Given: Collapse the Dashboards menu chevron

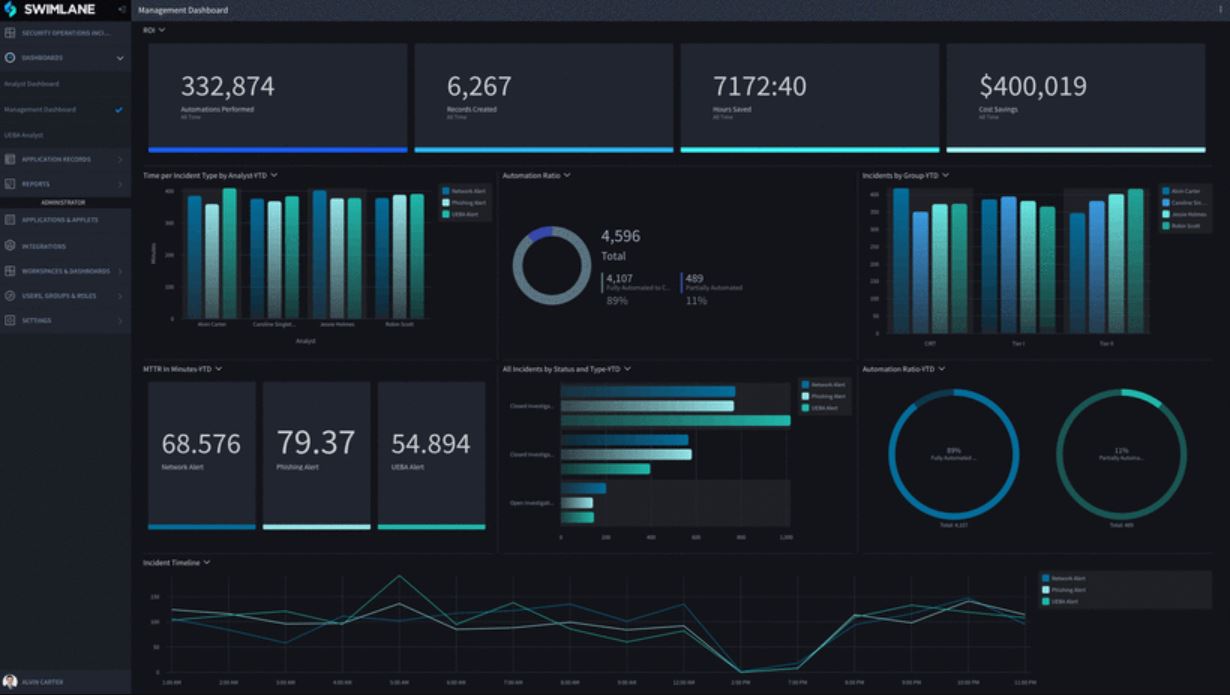Looking at the screenshot, I should pos(120,58).
